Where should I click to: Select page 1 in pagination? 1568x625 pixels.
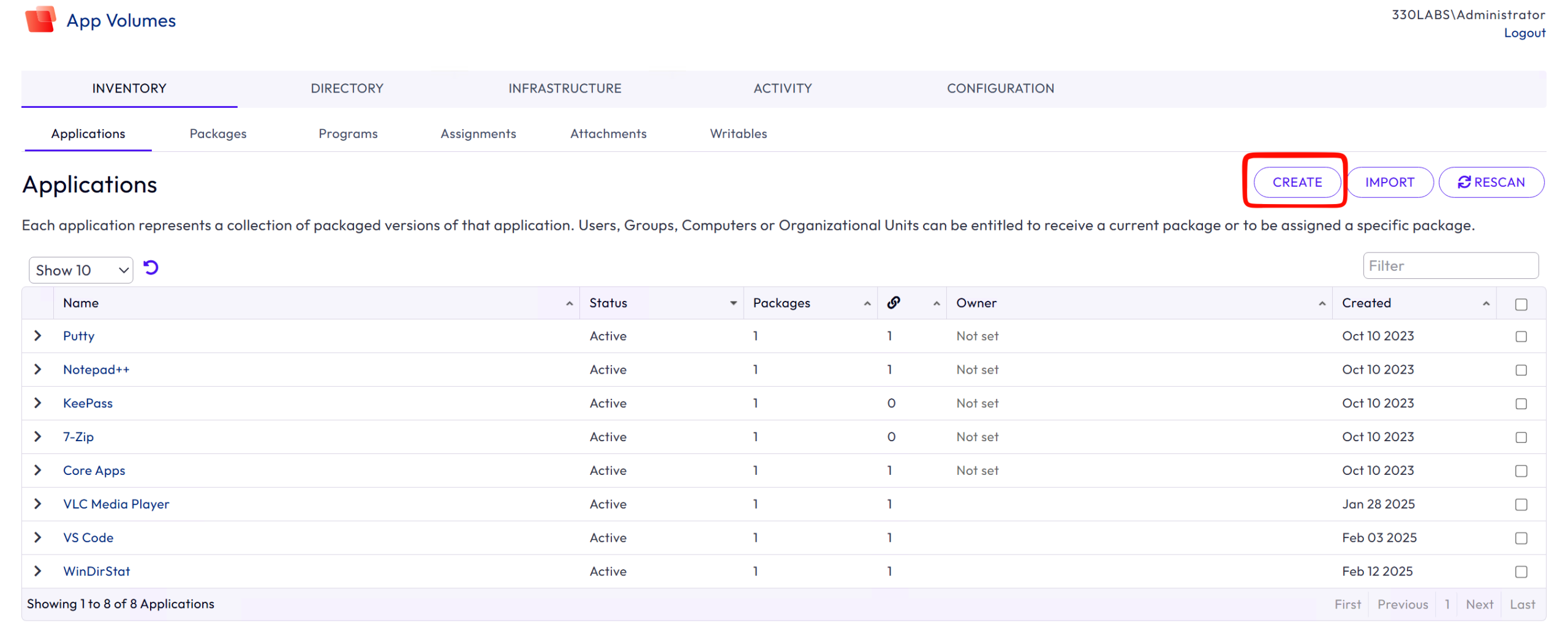pyautogui.click(x=1447, y=605)
